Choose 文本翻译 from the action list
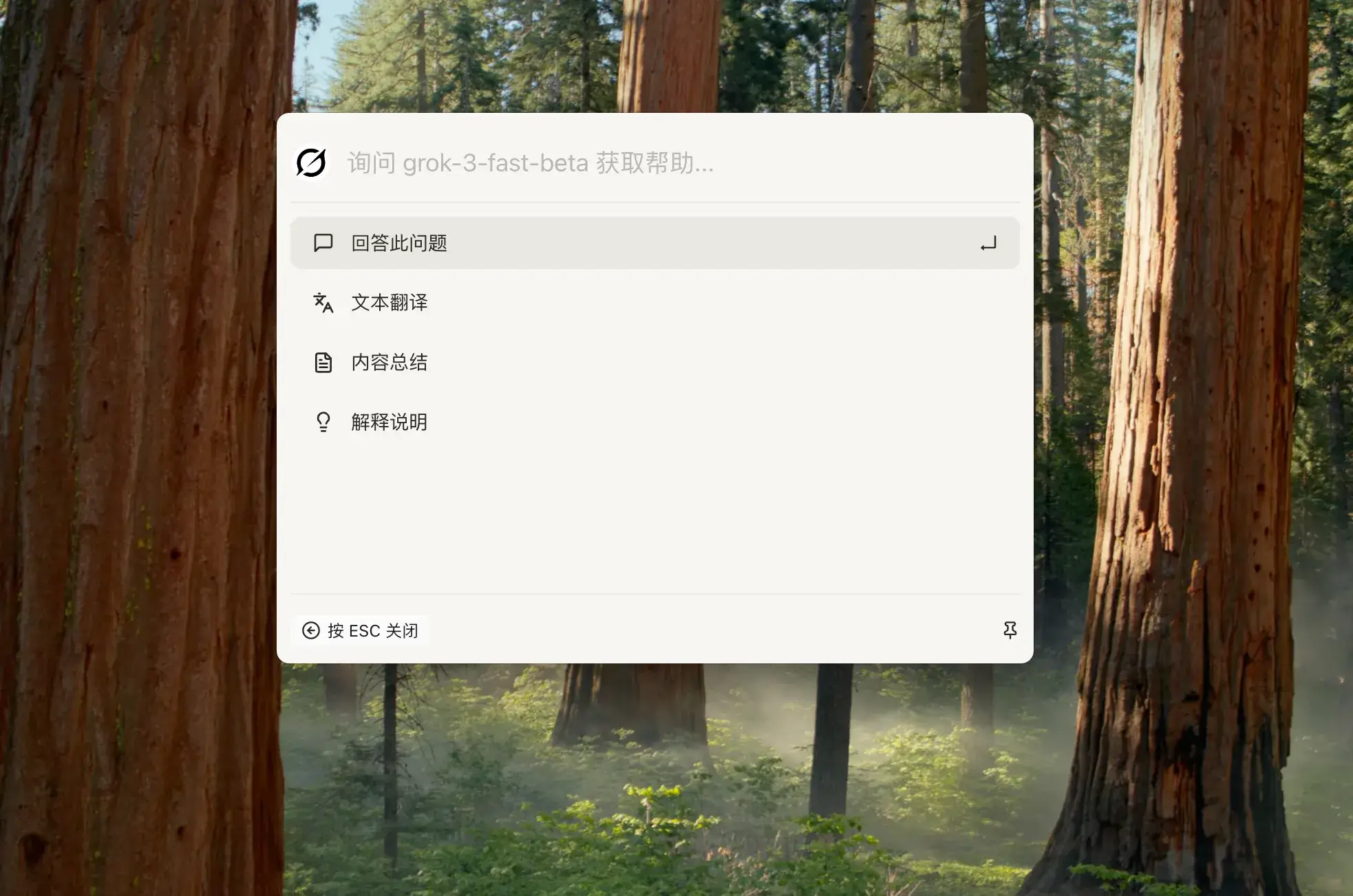1353x896 pixels. (x=654, y=303)
